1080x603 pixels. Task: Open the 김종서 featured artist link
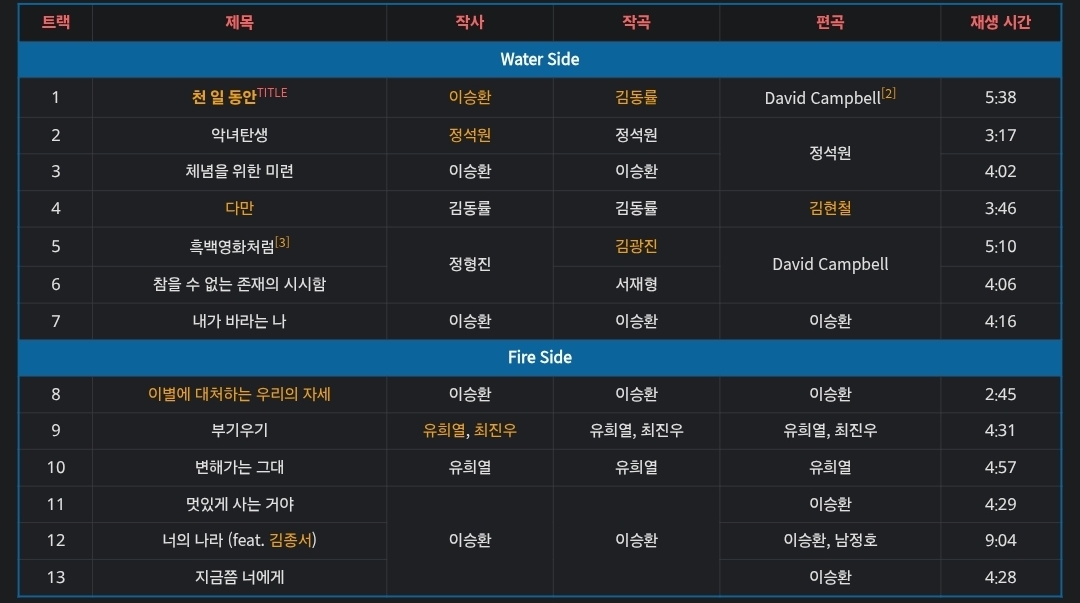293,540
